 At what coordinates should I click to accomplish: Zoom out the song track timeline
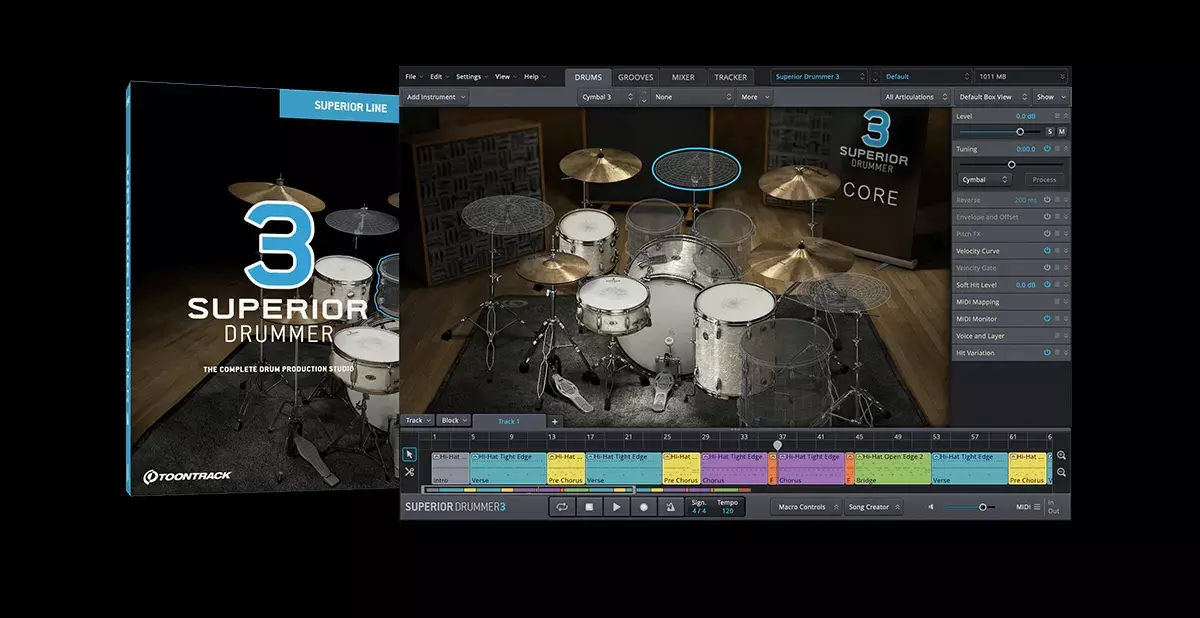(x=1061, y=472)
